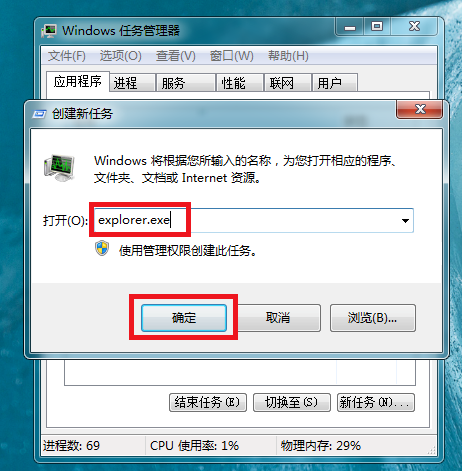Click the 创建新任务 dialog title icon
The width and height of the screenshot is (462, 471).
pos(39,114)
